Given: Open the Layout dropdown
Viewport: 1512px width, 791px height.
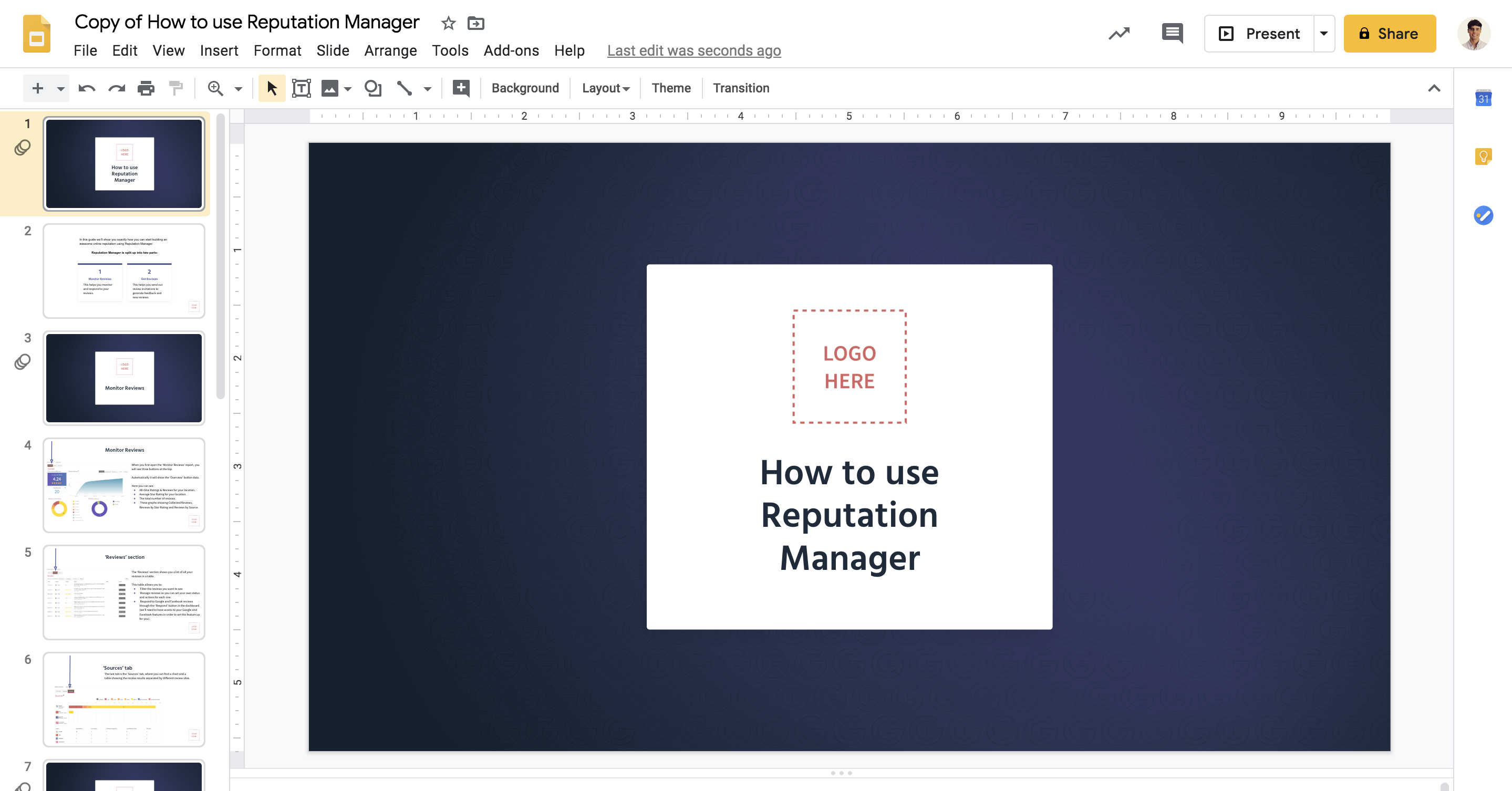Looking at the screenshot, I should [x=605, y=88].
